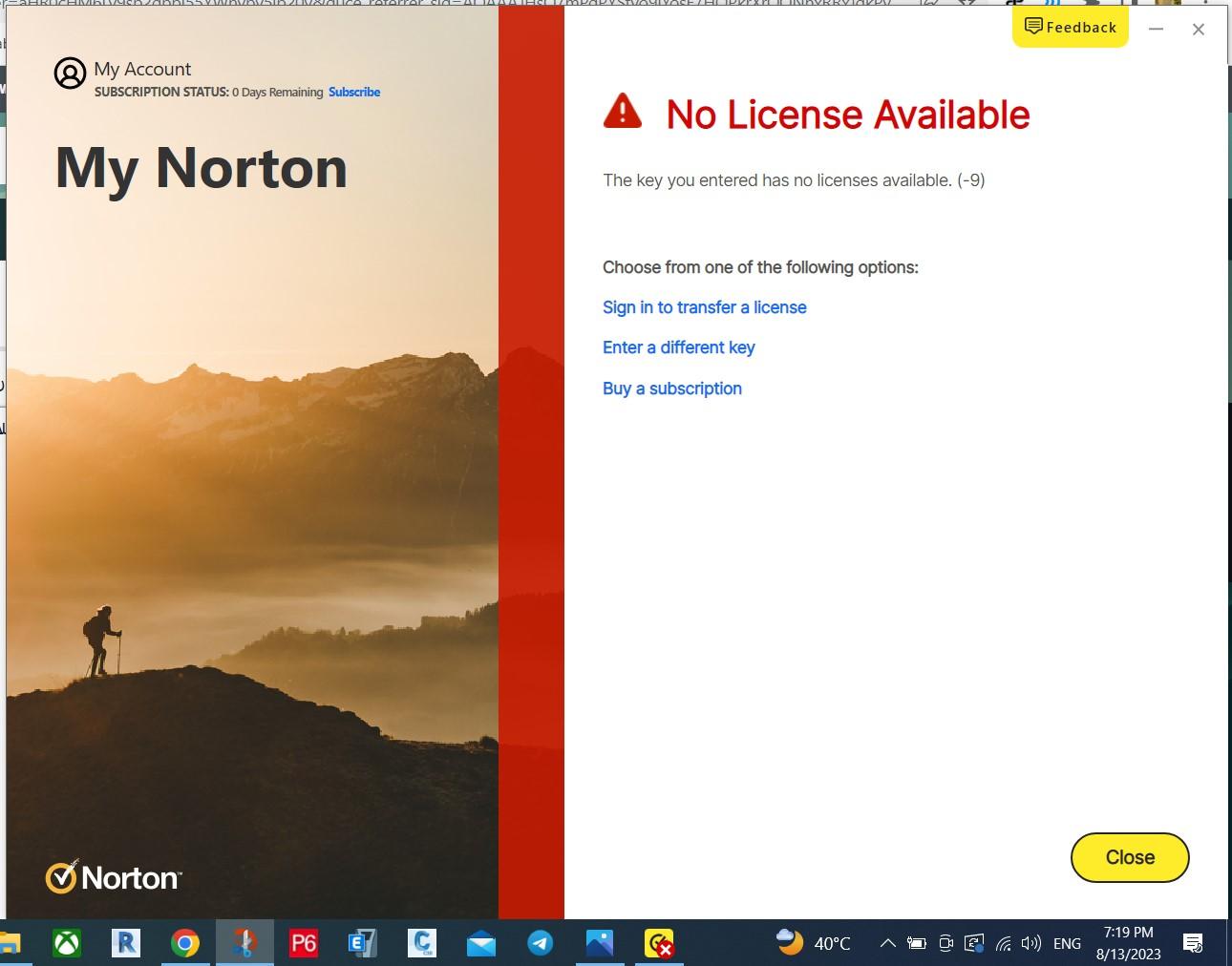Minimize the Norton window
This screenshot has width=1232, height=966.
1156,30
